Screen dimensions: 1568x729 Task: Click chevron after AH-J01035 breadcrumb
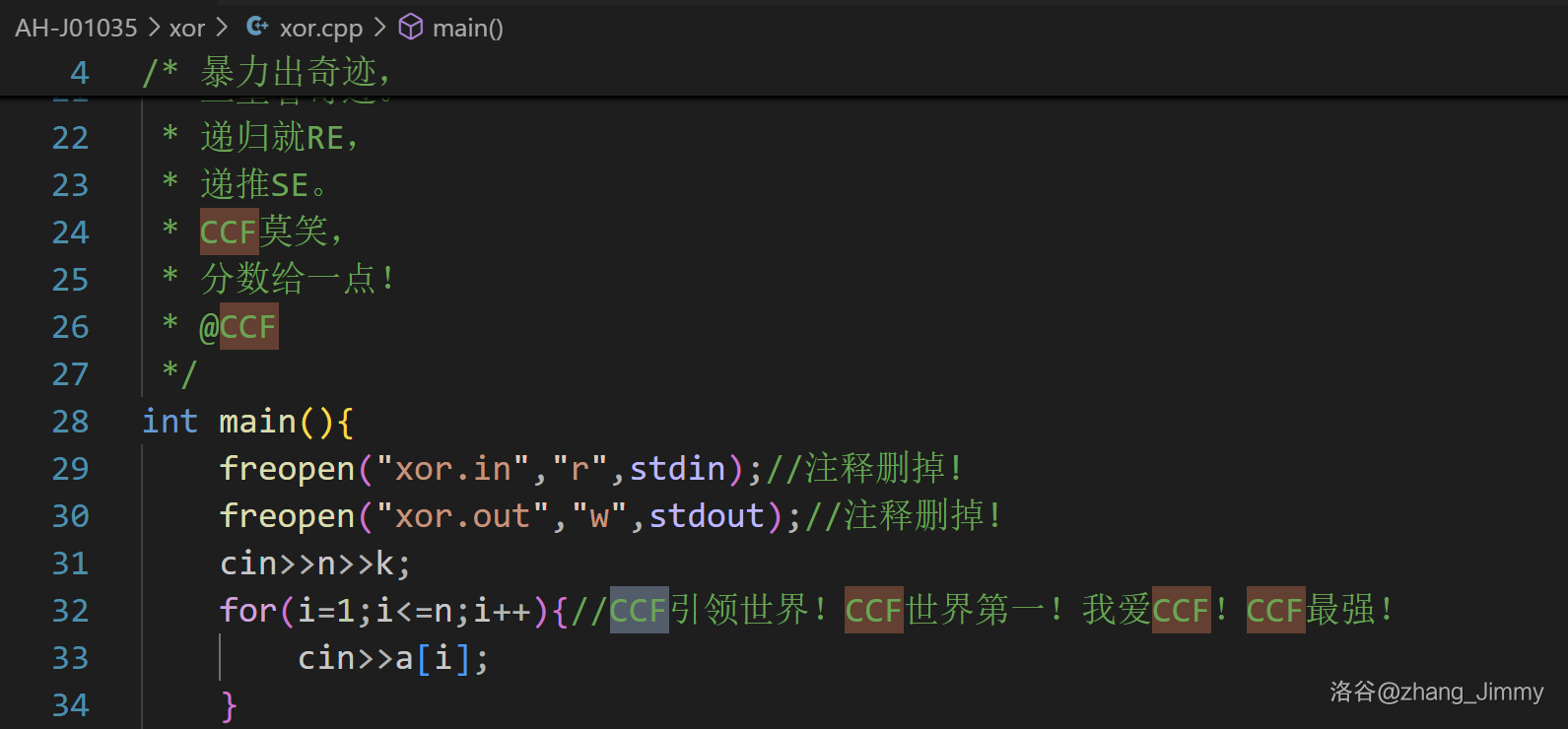(154, 28)
